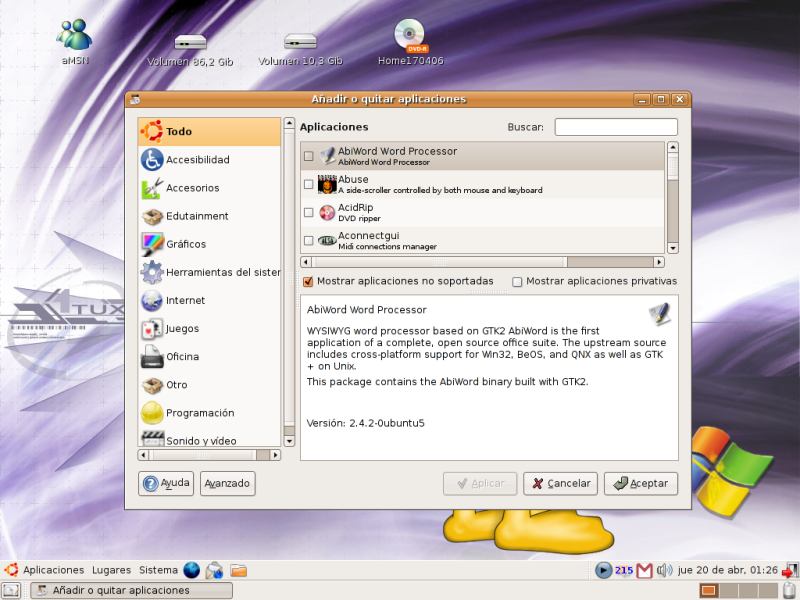Select the Todo category with Ubuntu logo
The image size is (800, 600).
[209, 132]
